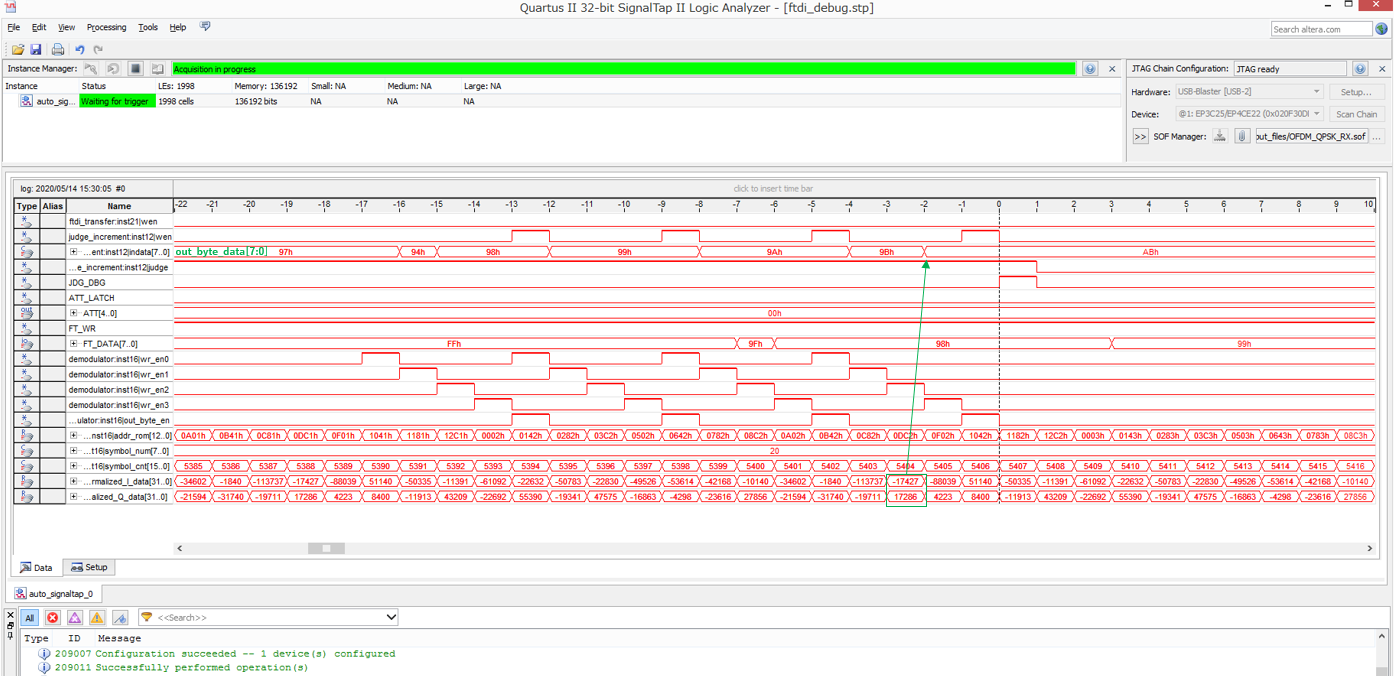Click the SOF Manager program device icon

(1220, 136)
